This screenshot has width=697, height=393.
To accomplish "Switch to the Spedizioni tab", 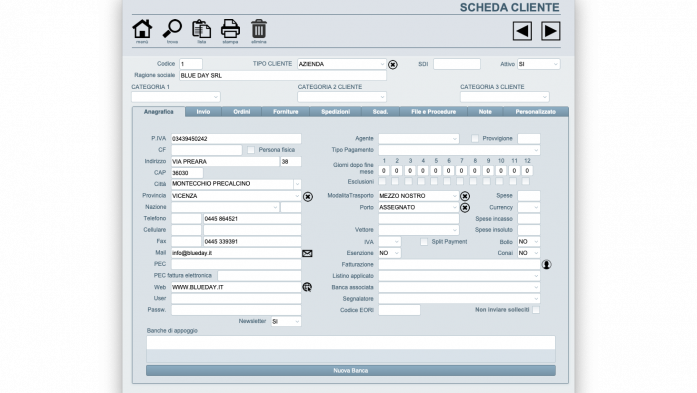I will click(335, 112).
